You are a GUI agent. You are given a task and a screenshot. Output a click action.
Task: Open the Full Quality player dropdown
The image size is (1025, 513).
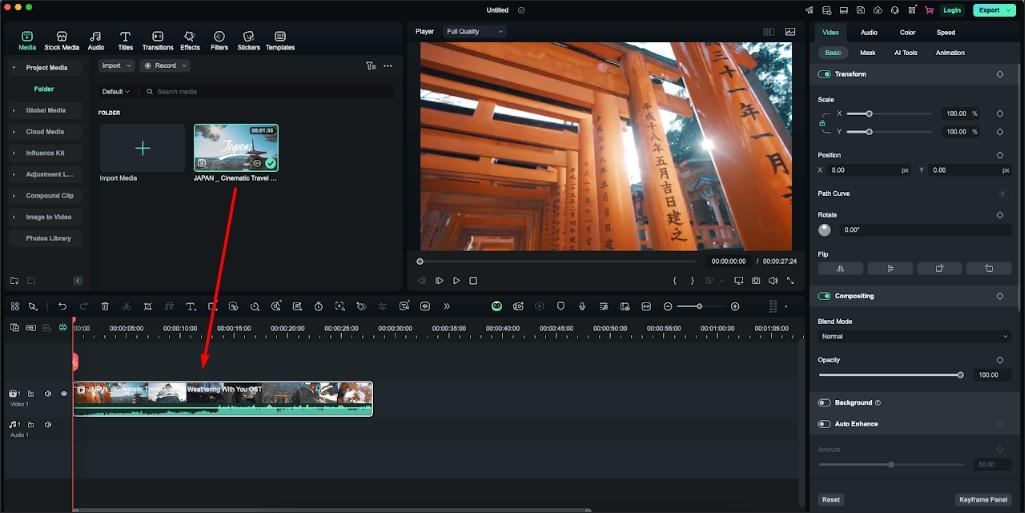475,31
